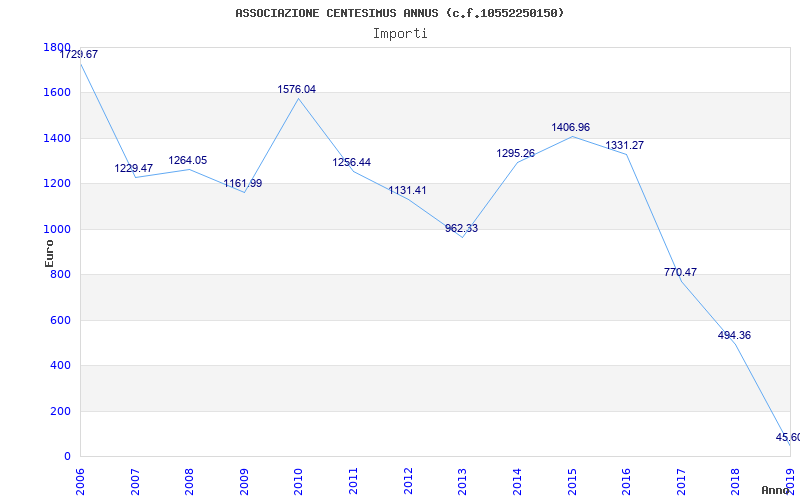Click the 45.60 data label
Image resolution: width=800 pixels, height=500 pixels.
[788, 437]
